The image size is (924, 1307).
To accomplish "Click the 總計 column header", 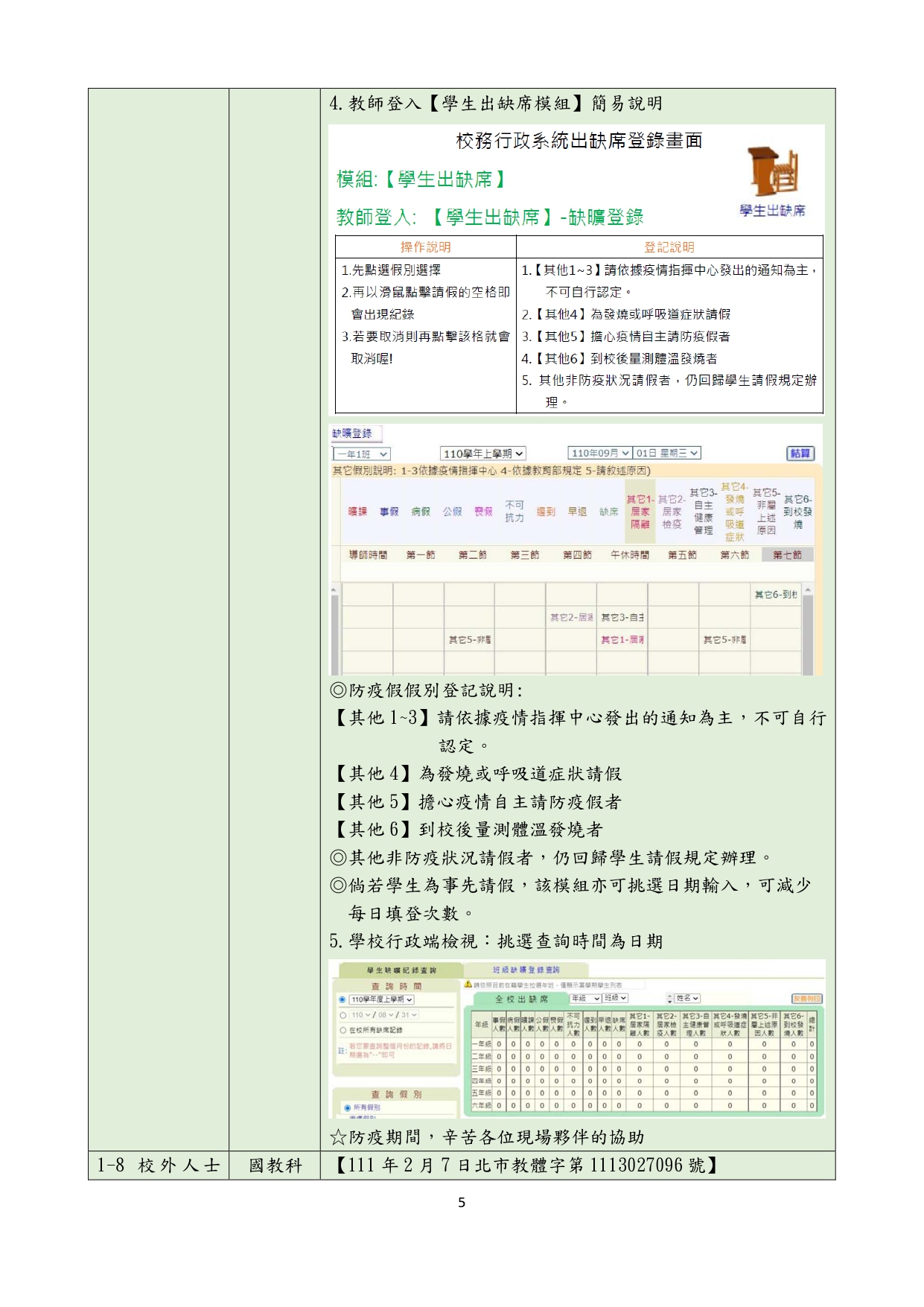I will tap(812, 1024).
